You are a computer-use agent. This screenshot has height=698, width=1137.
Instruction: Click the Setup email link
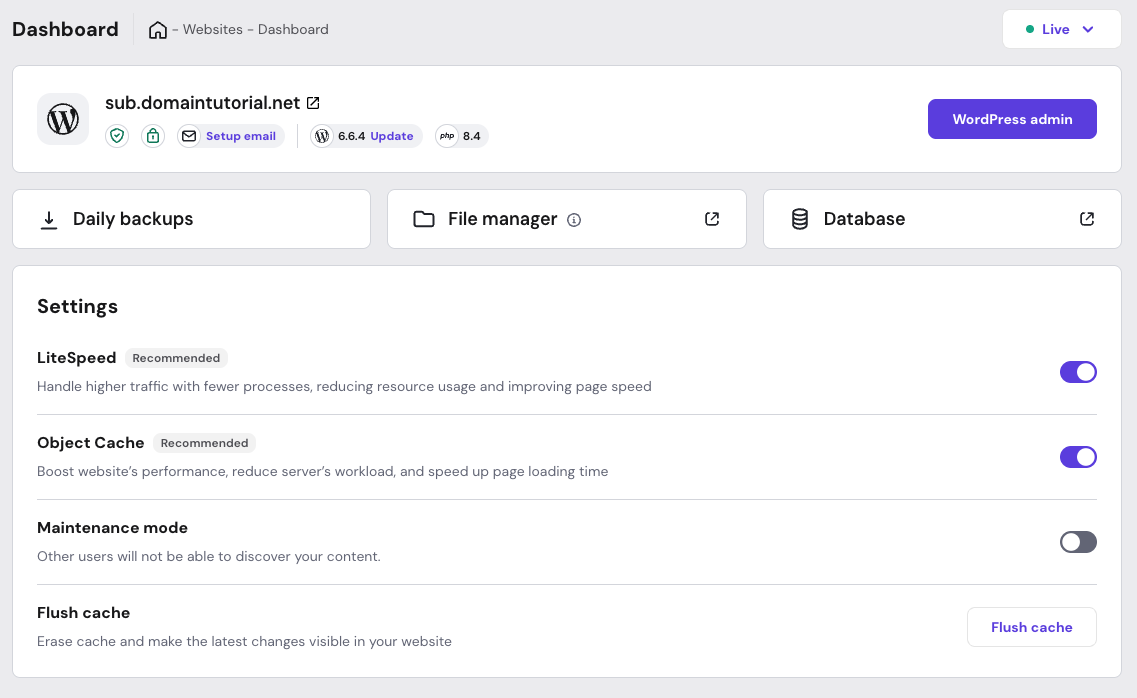(240, 136)
